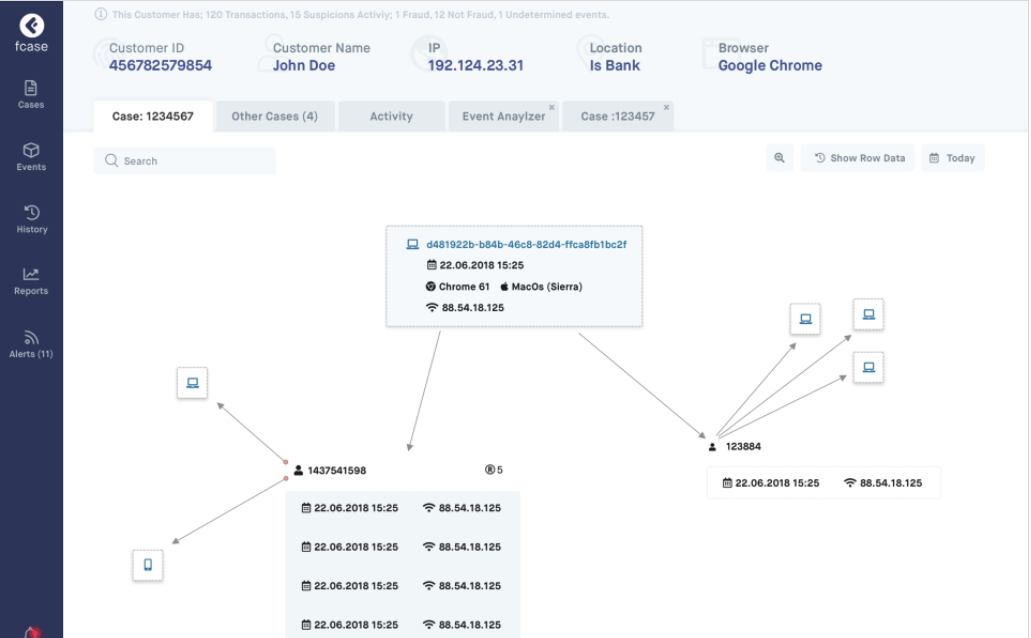1031x638 pixels.
Task: View Alerts (11) in the sidebar
Action: coord(31,343)
